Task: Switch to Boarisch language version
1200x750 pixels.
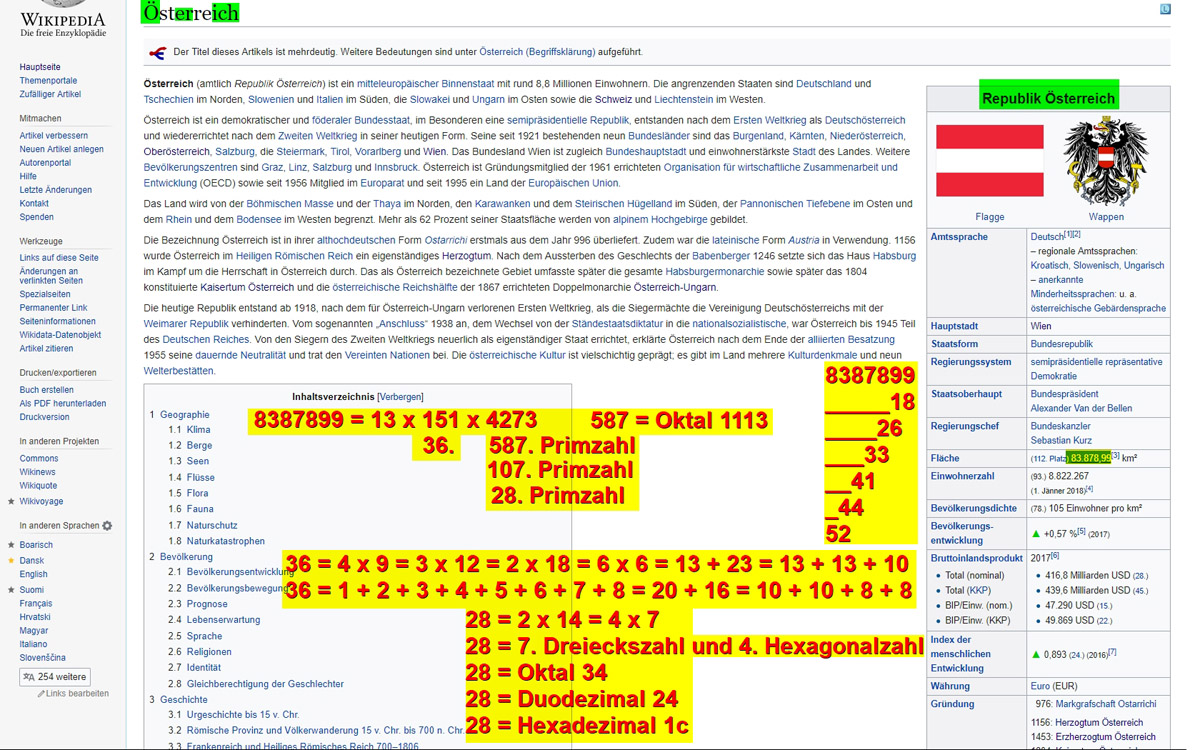Action: (x=36, y=545)
